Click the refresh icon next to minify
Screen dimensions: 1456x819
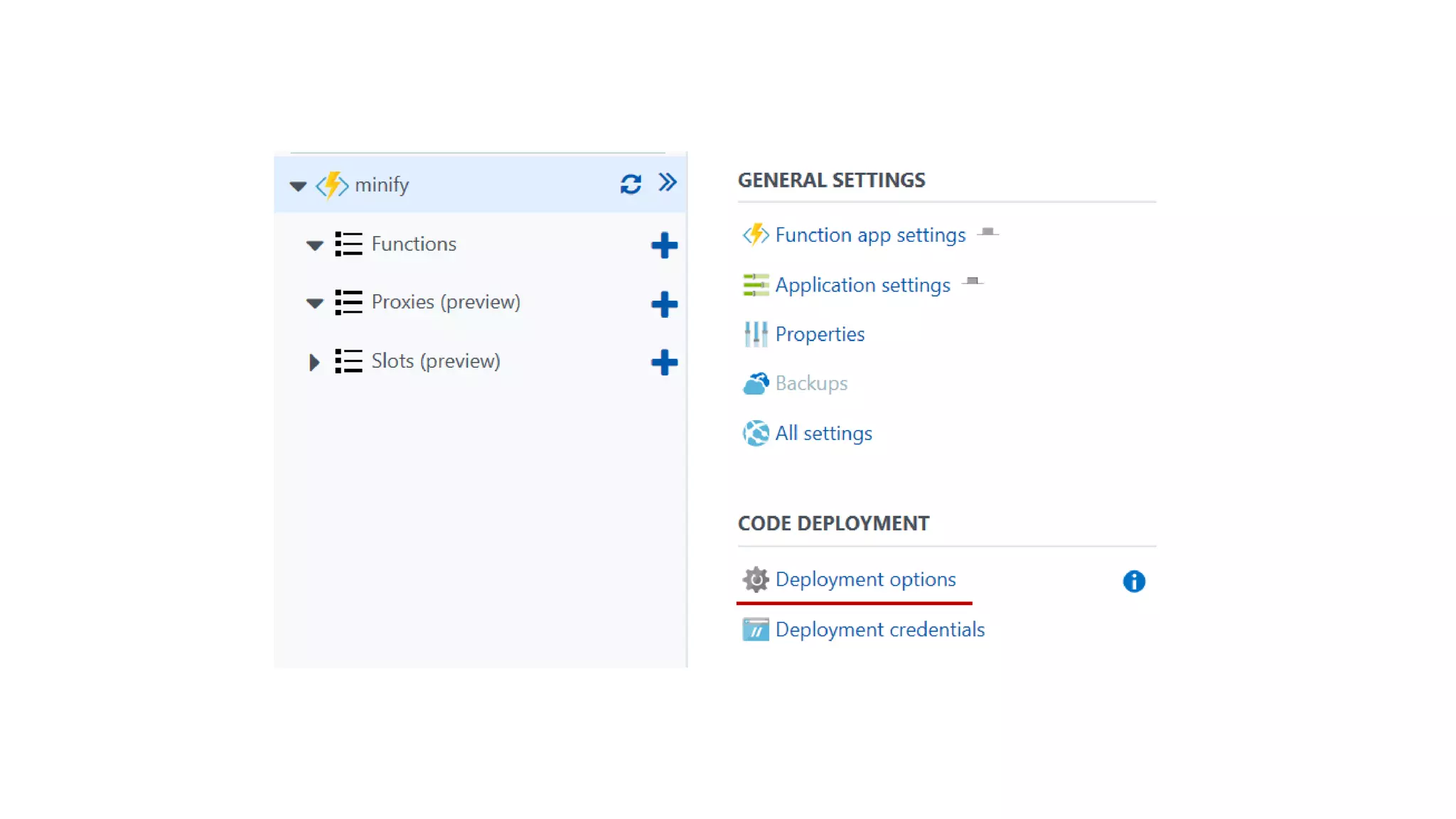pos(631,184)
